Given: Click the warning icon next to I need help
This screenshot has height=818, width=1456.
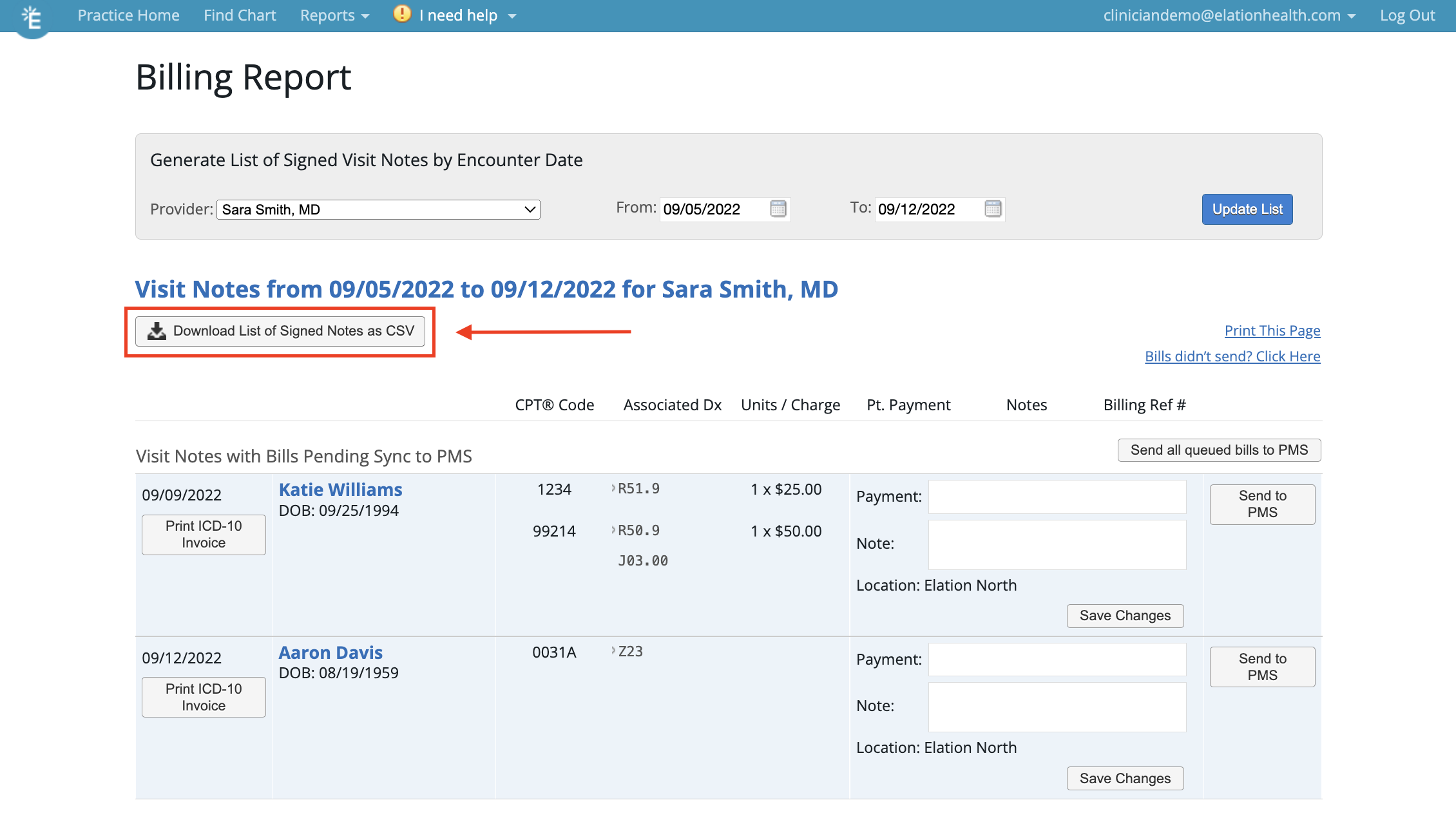Looking at the screenshot, I should pos(401,14).
